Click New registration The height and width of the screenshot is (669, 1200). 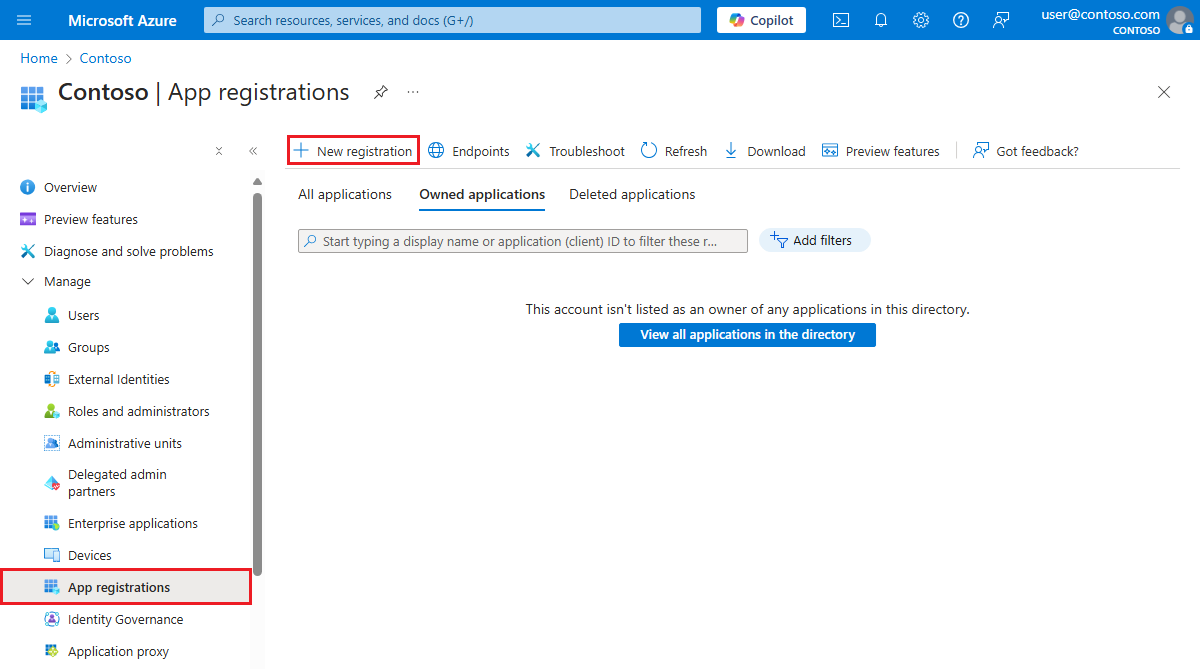pos(353,151)
